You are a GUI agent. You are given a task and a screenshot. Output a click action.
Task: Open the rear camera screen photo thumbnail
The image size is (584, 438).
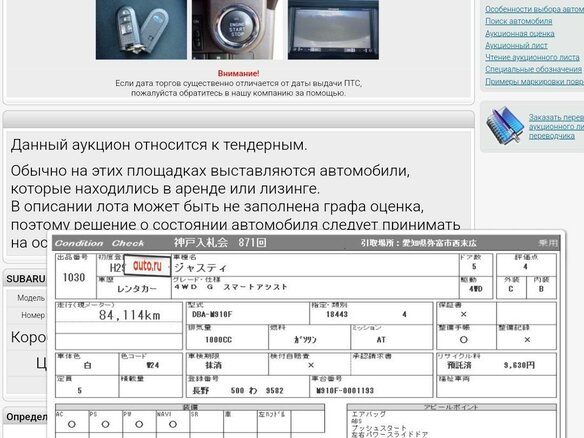[x=333, y=29]
